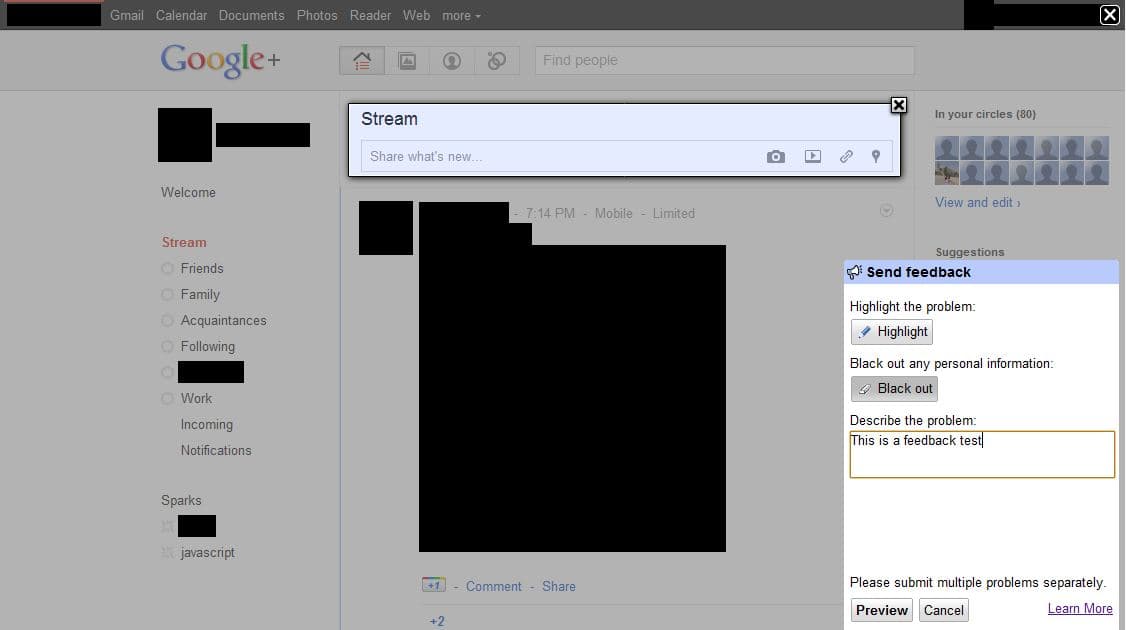Screen dimensions: 1126x630
Task: Focus the Describe the problem text box
Action: 982,454
